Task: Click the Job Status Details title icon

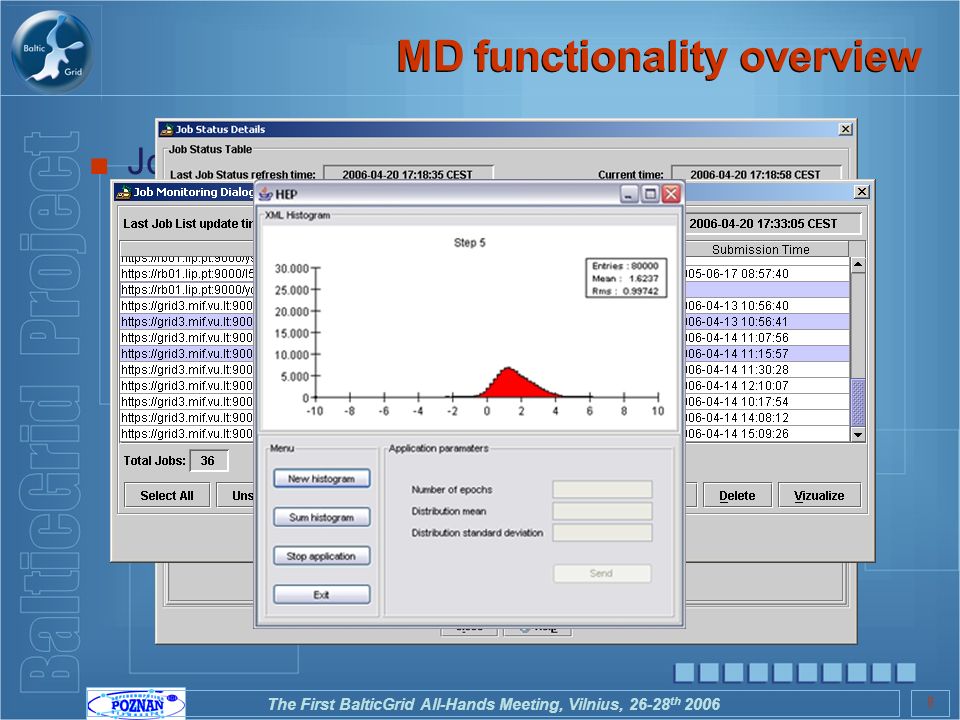Action: tap(167, 130)
